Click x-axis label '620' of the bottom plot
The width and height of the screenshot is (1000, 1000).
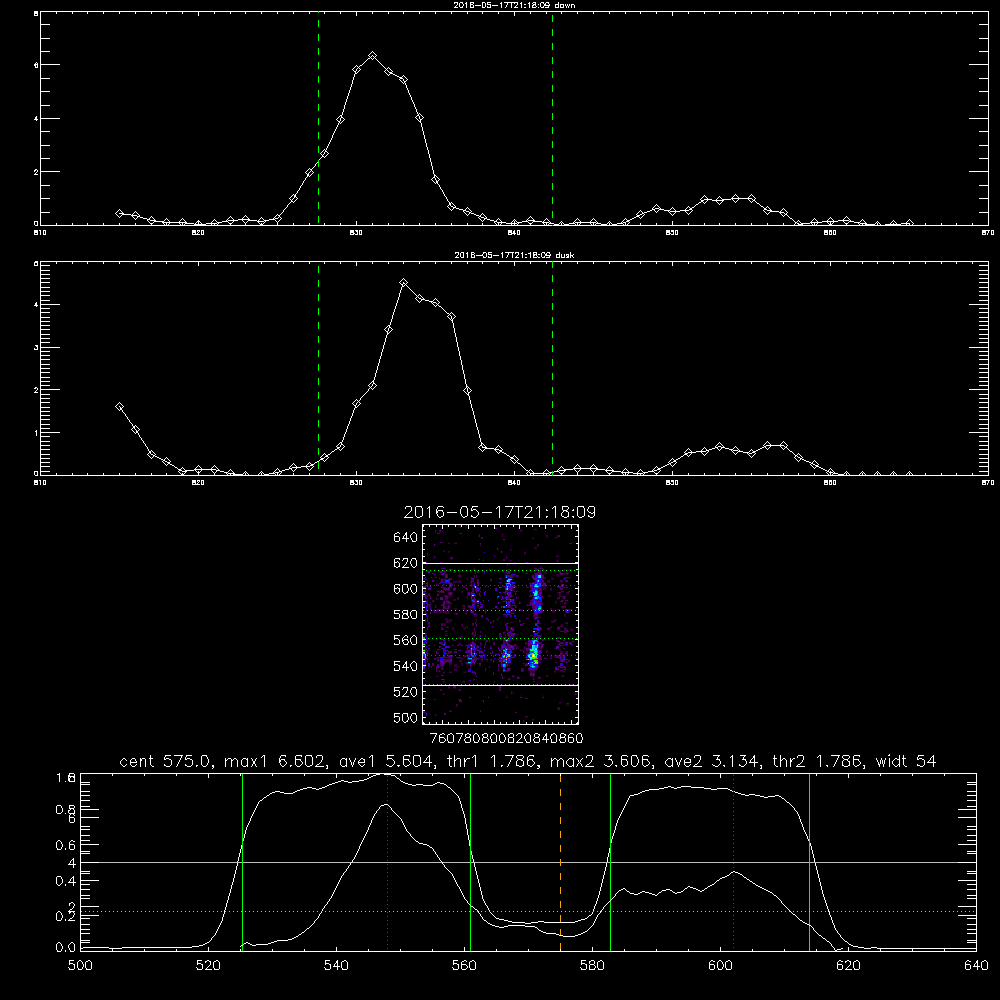point(848,965)
